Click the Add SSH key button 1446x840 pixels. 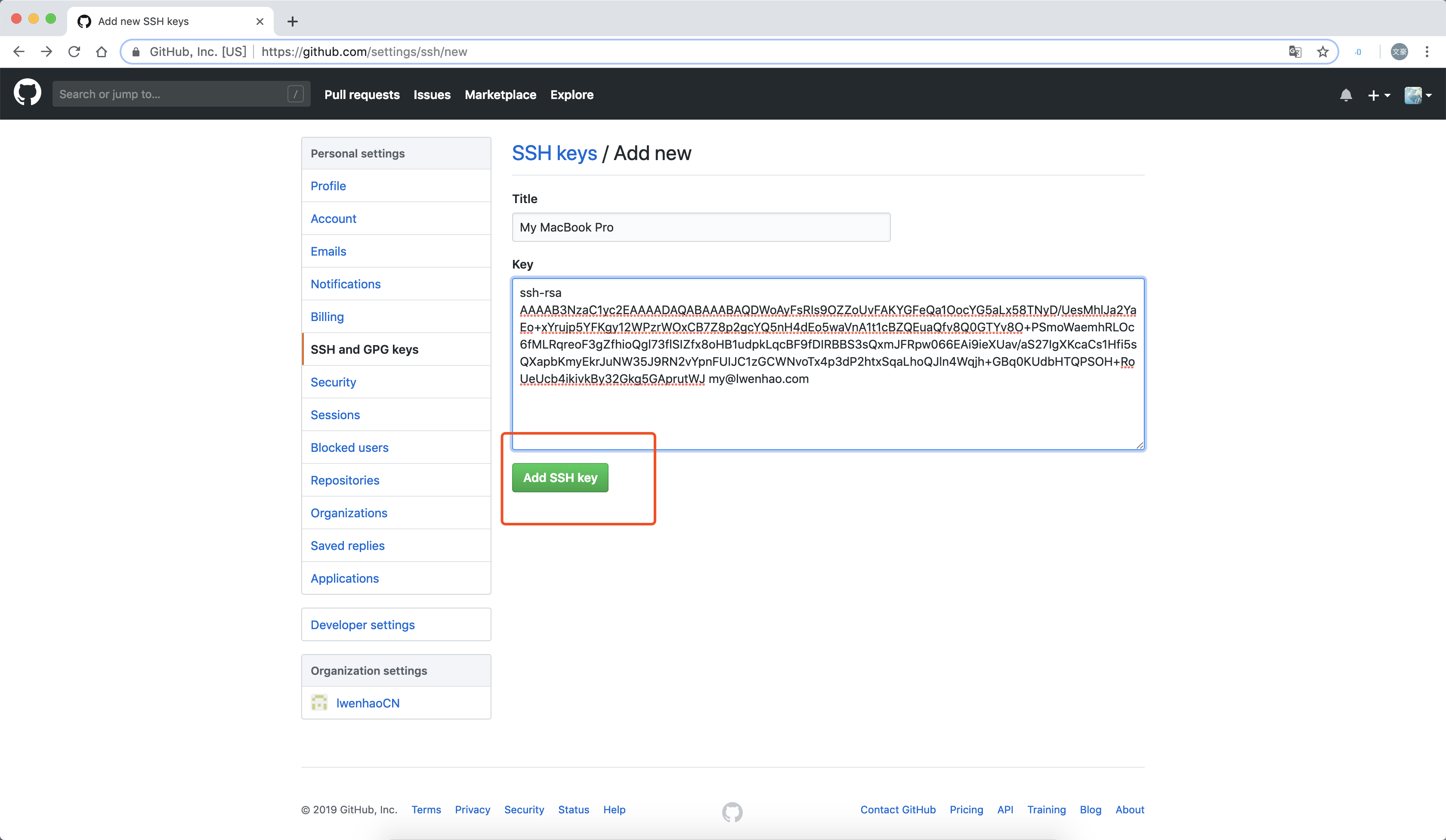(560, 477)
